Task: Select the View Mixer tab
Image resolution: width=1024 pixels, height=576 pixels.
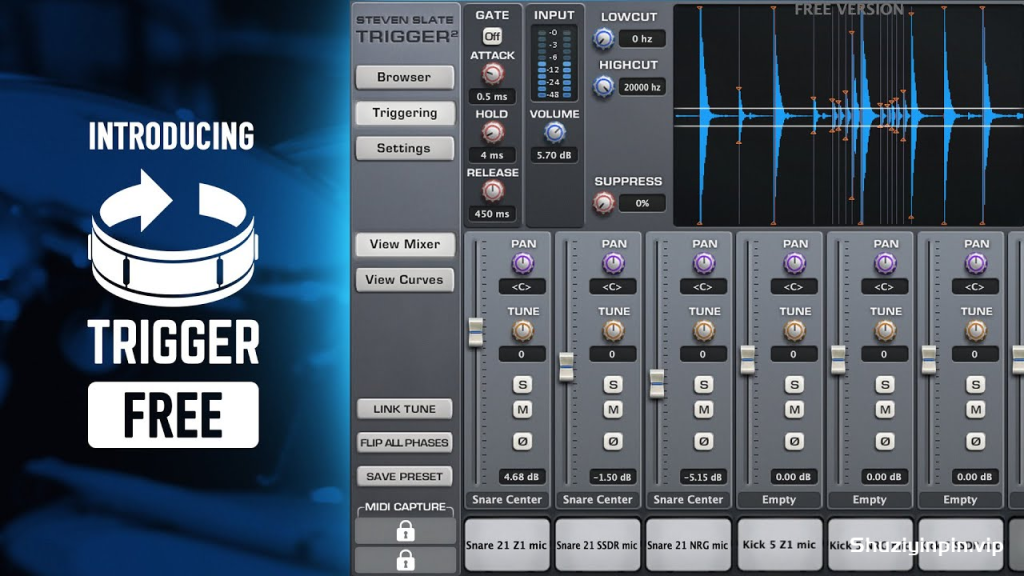Action: click(405, 244)
